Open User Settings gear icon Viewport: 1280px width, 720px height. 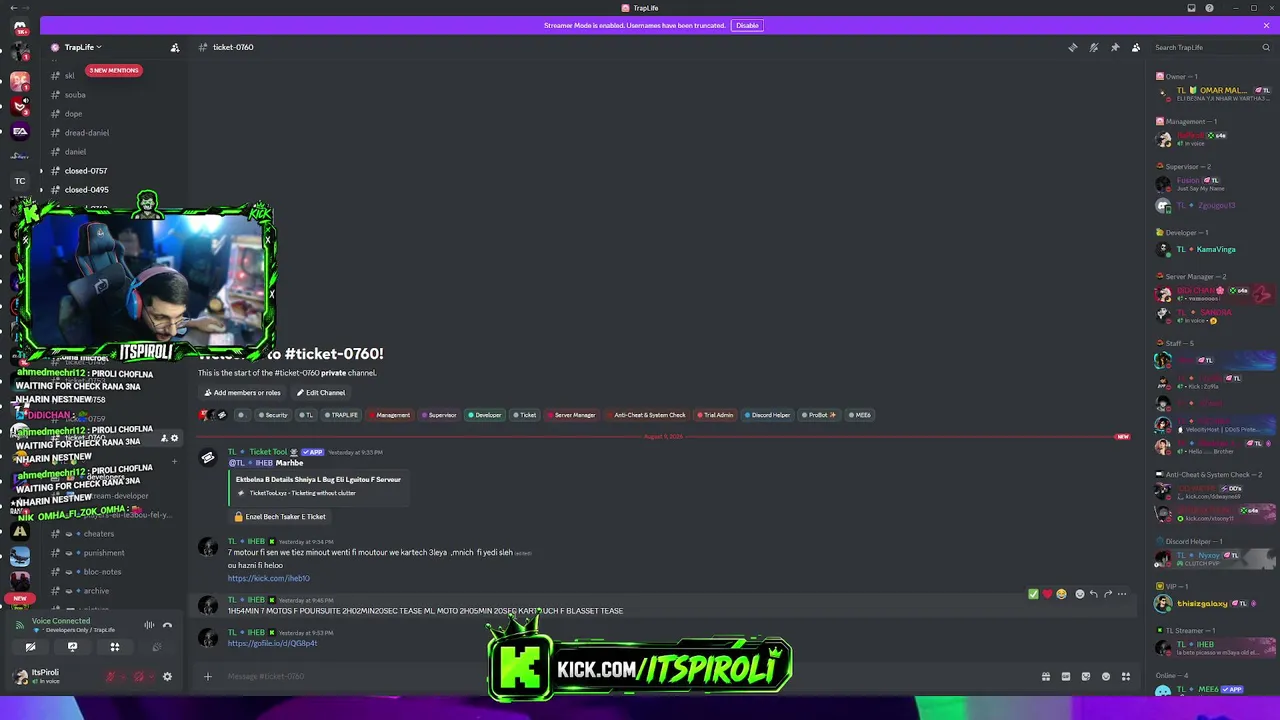[167, 677]
